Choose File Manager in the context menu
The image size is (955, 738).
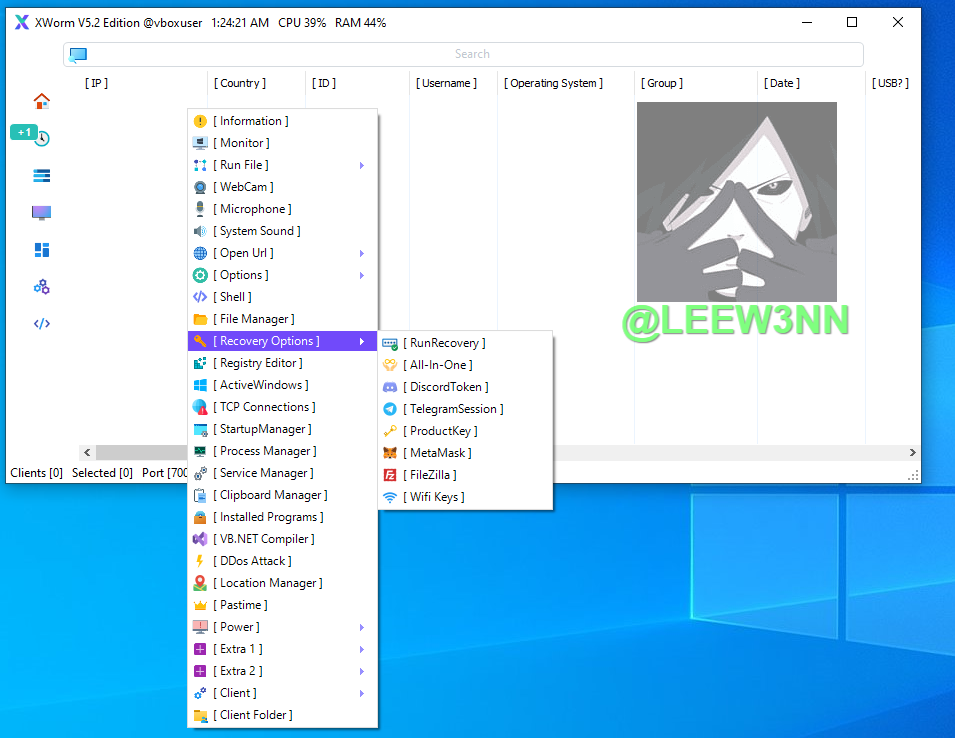257,319
